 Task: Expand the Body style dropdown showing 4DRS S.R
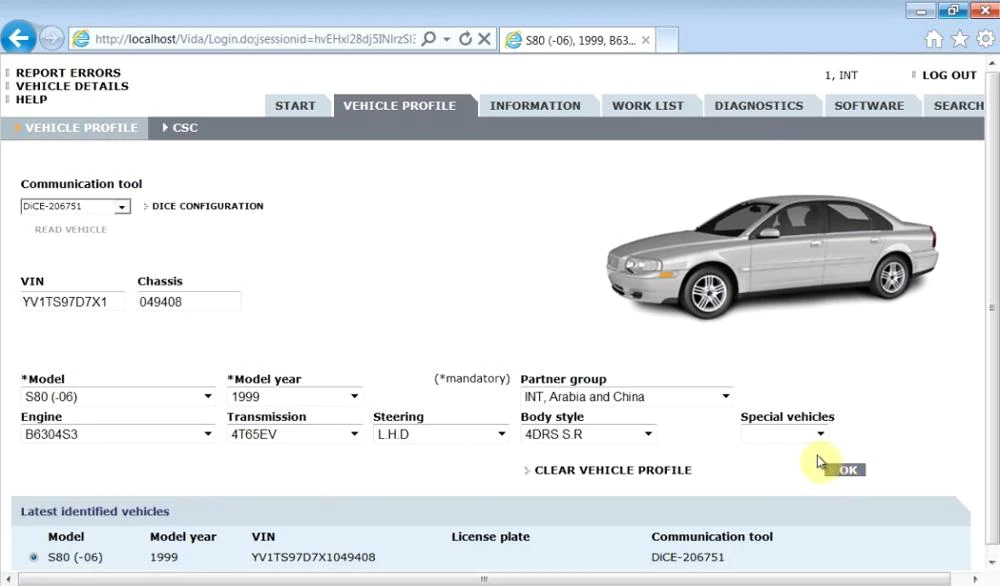[588, 434]
